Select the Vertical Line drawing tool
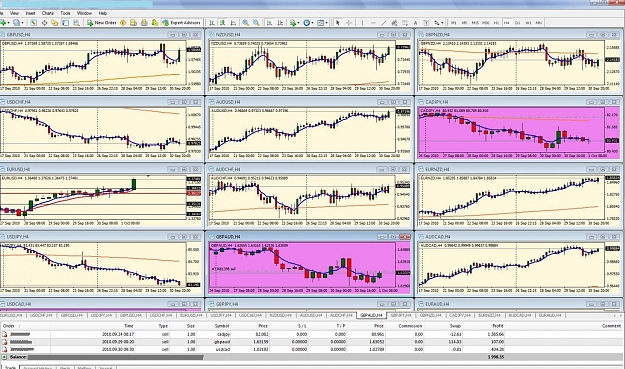 [x=362, y=23]
